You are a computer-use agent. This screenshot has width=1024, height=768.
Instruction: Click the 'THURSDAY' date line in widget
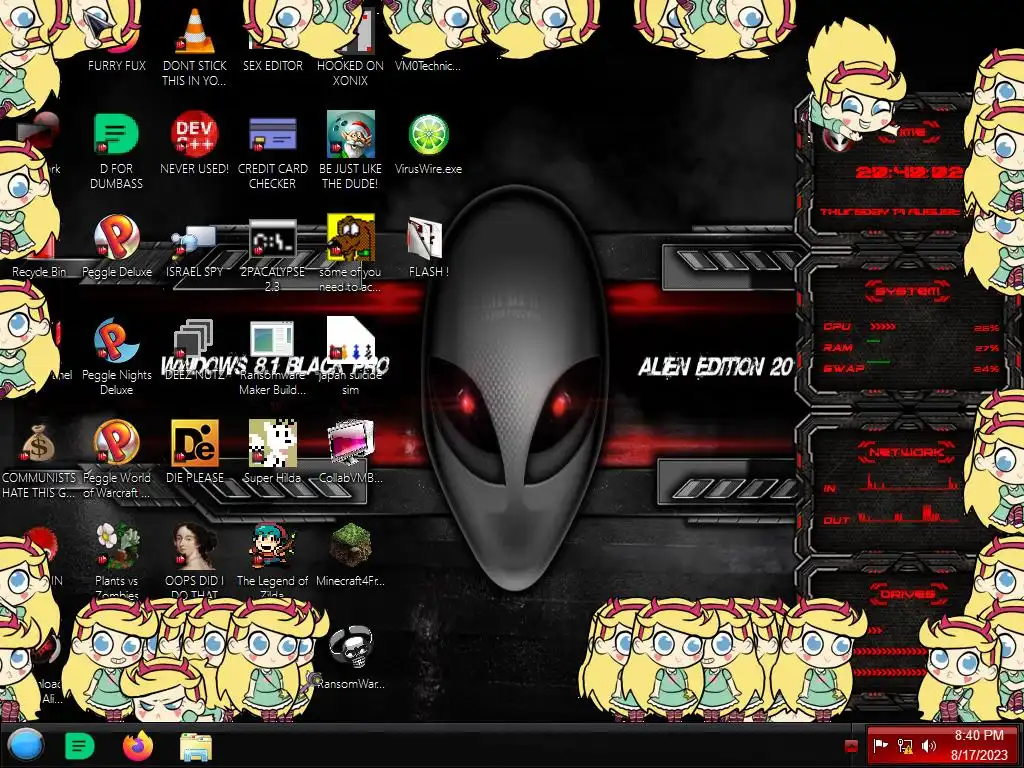point(889,212)
